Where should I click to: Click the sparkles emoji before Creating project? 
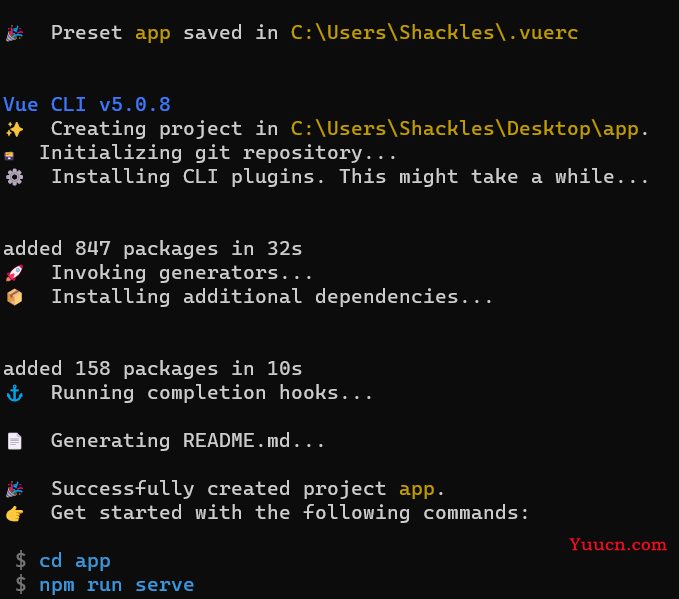coord(14,129)
